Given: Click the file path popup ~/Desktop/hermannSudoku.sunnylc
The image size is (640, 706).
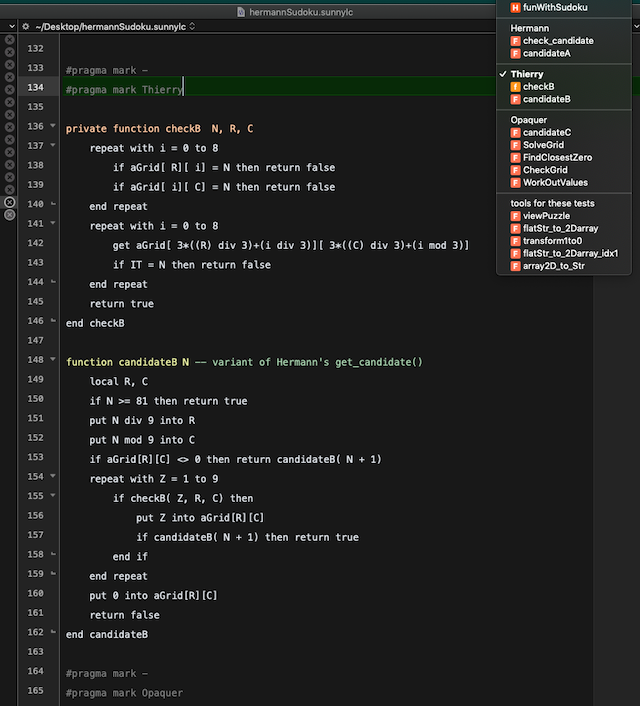Looking at the screenshot, I should click(x=115, y=26).
